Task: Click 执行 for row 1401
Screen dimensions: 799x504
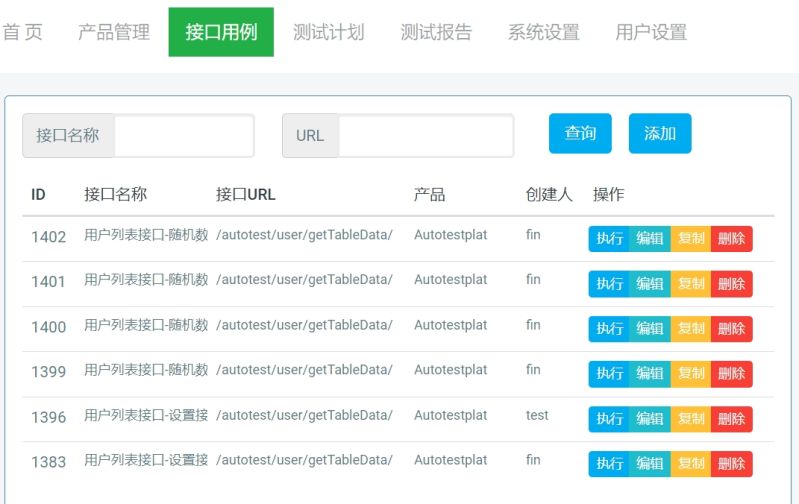Action: [x=609, y=283]
